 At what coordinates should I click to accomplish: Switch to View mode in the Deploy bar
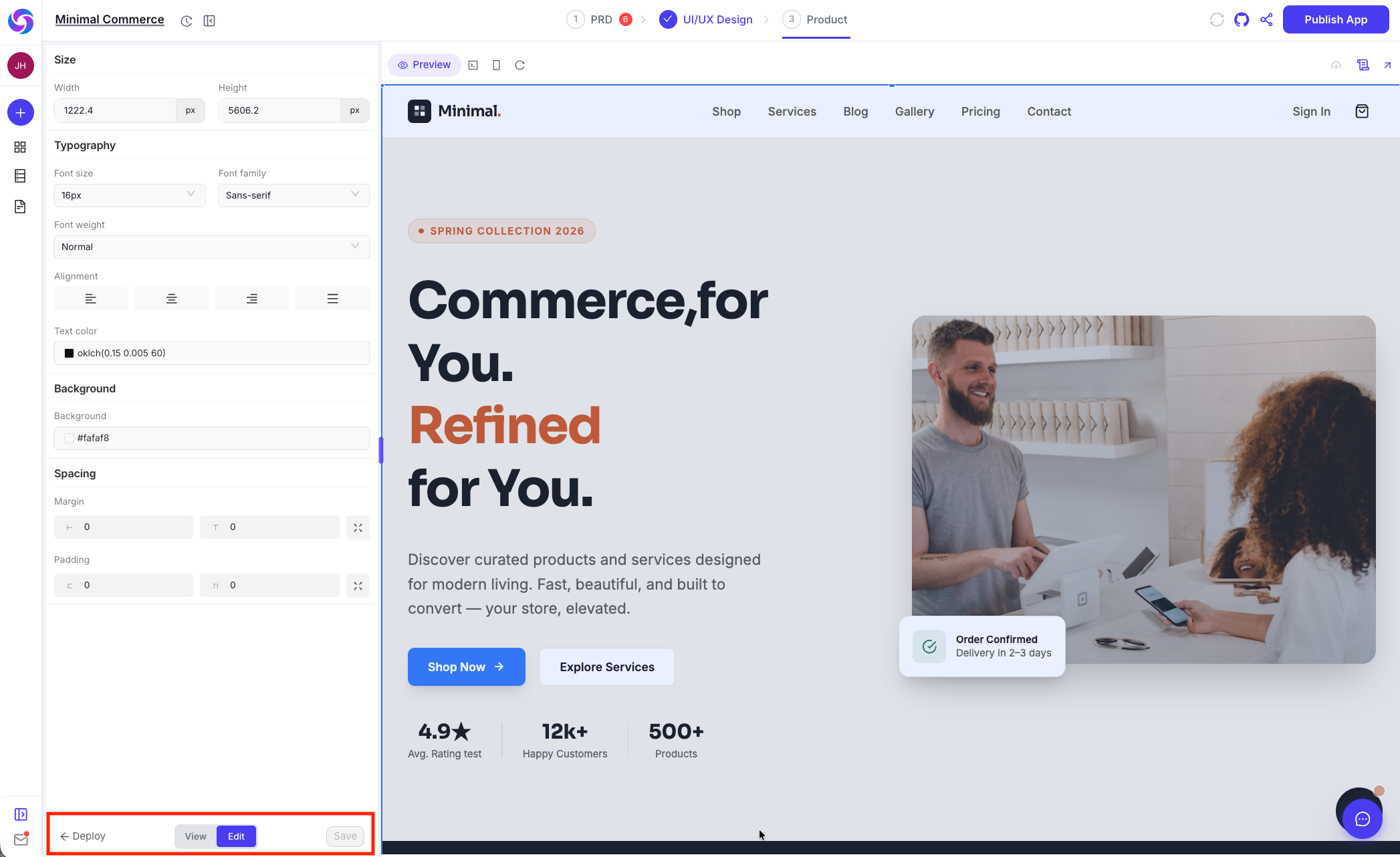(195, 836)
